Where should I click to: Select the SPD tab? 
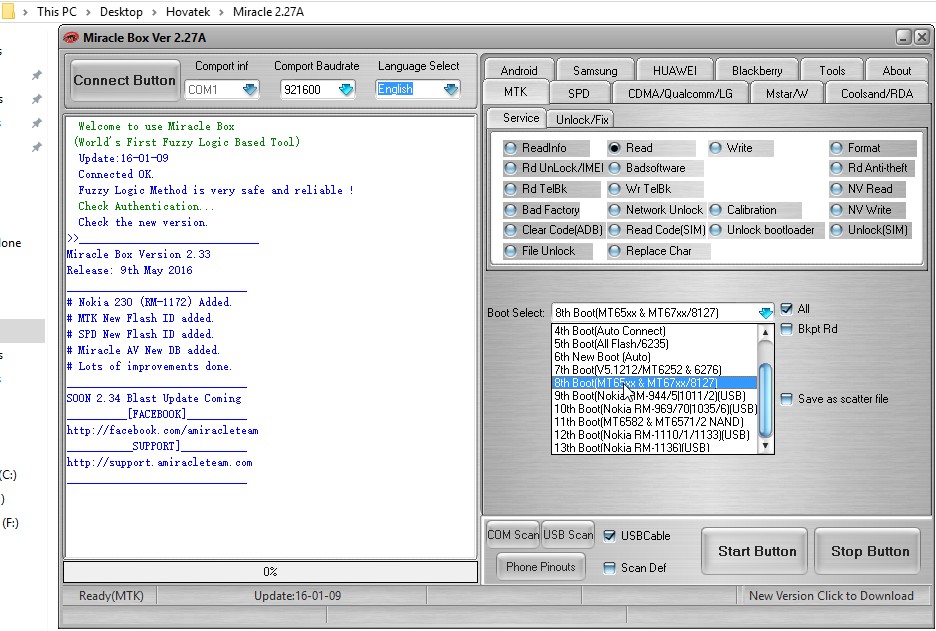[x=578, y=93]
